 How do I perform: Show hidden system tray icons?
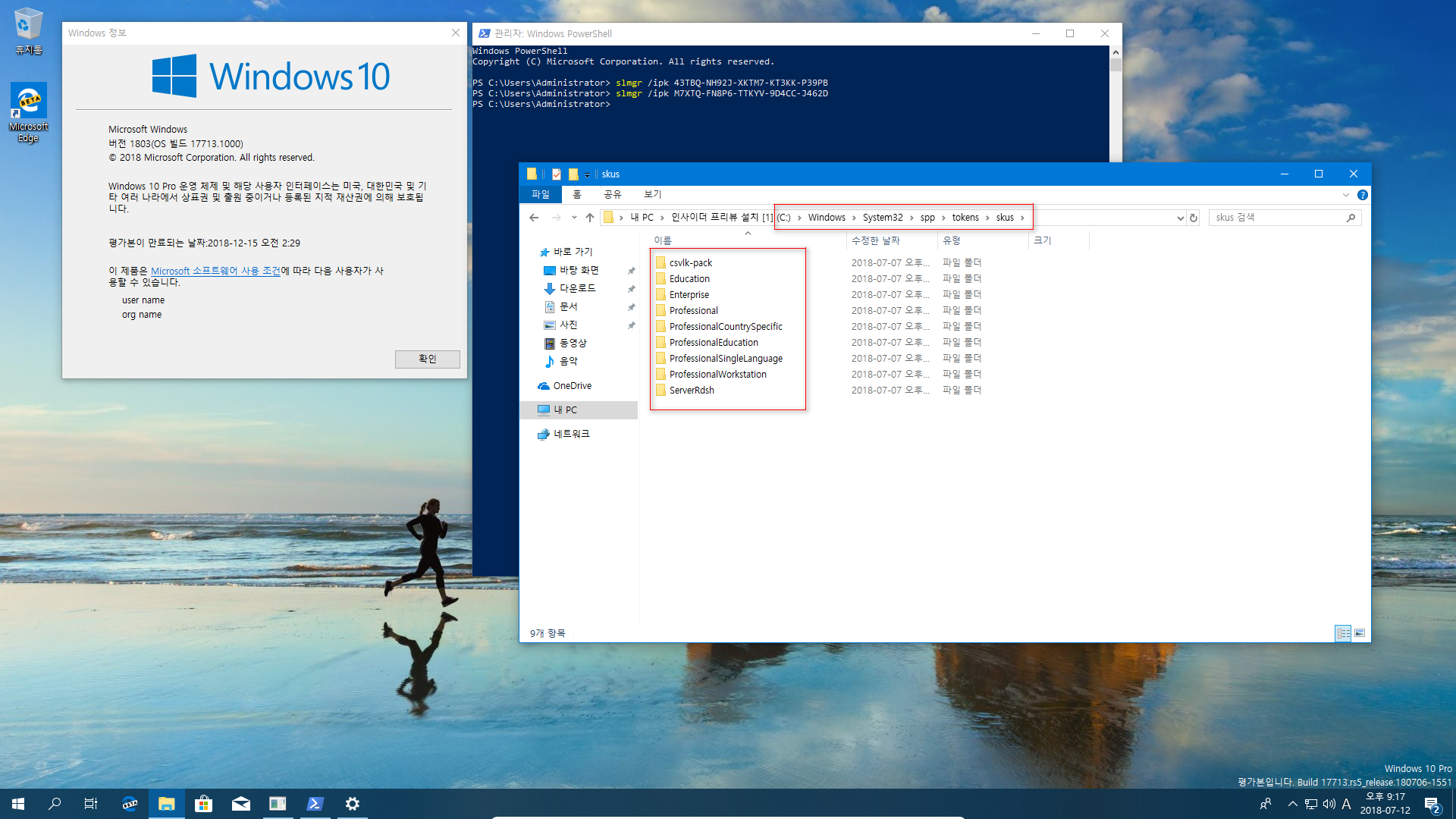1292,804
